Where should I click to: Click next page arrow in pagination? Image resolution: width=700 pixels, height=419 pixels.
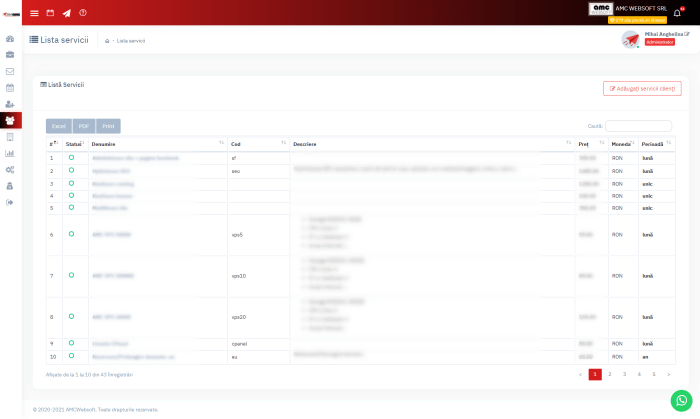pyautogui.click(x=669, y=374)
